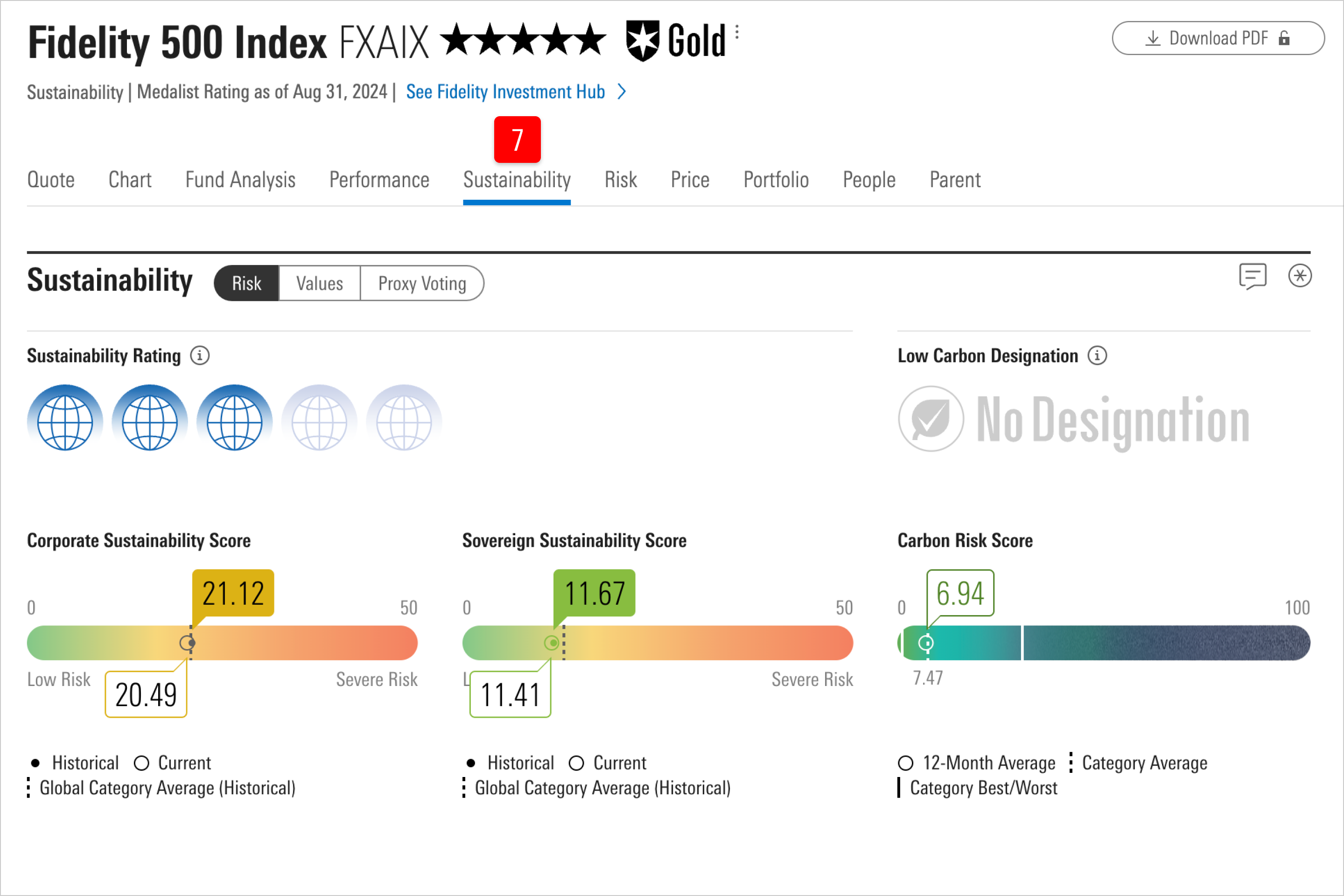Click the Carbon Risk Score marker
The height and width of the screenshot is (896, 1344).
[x=926, y=644]
